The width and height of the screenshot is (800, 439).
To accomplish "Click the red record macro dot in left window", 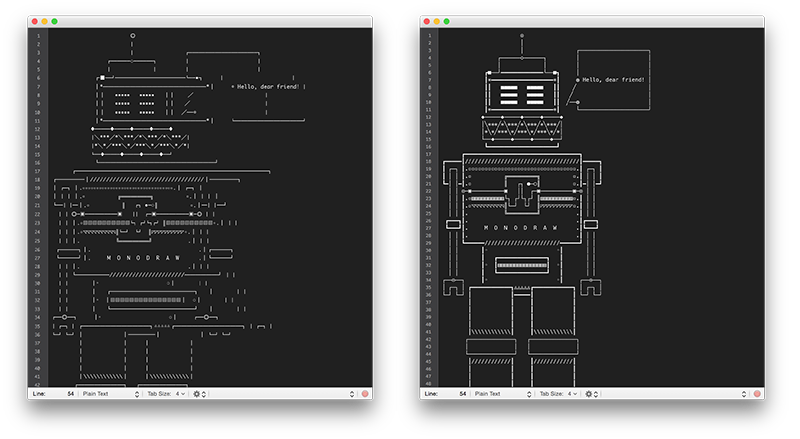I will (365, 394).
